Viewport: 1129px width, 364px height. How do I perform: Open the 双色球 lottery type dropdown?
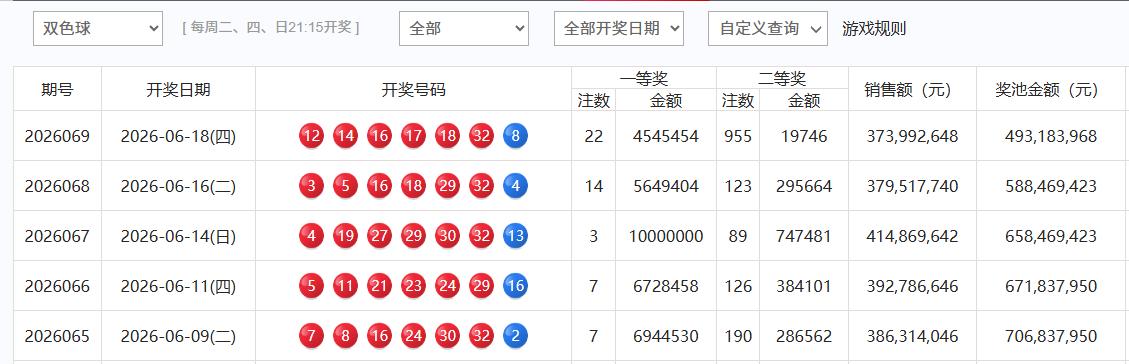click(x=98, y=29)
